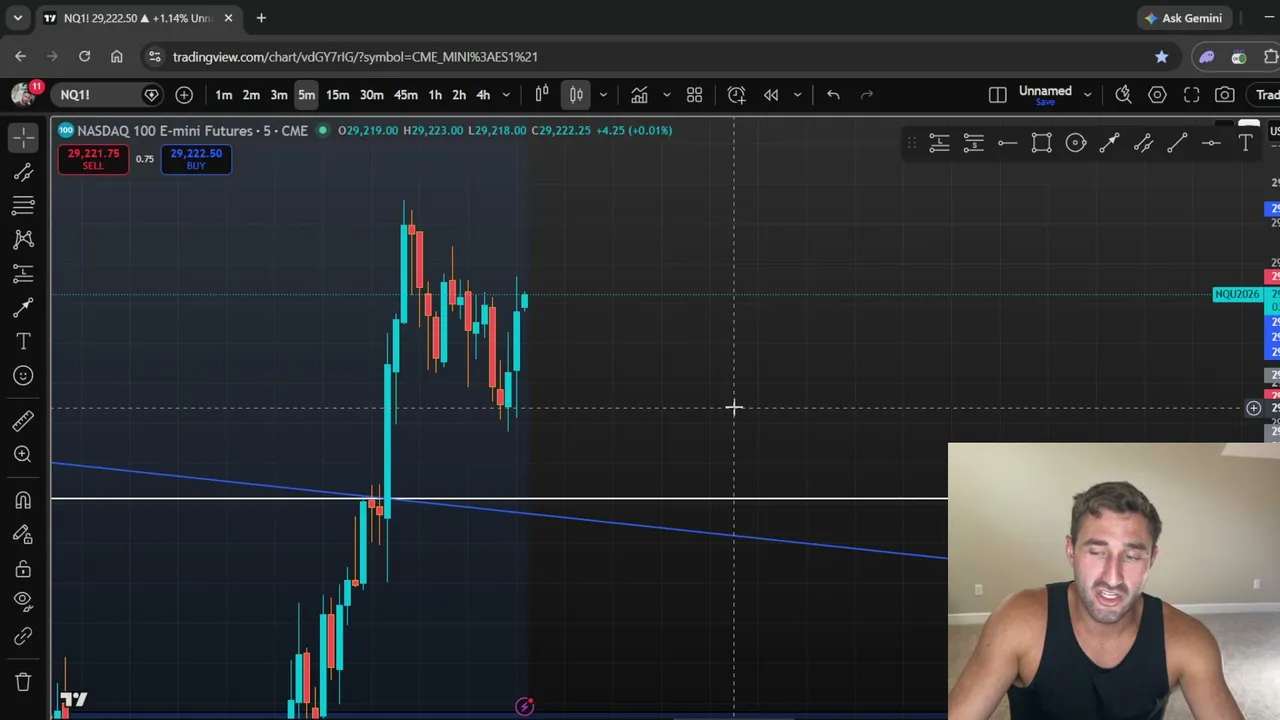Viewport: 1280px width, 720px height.
Task: Enter fullscreen chart mode
Action: click(1191, 95)
